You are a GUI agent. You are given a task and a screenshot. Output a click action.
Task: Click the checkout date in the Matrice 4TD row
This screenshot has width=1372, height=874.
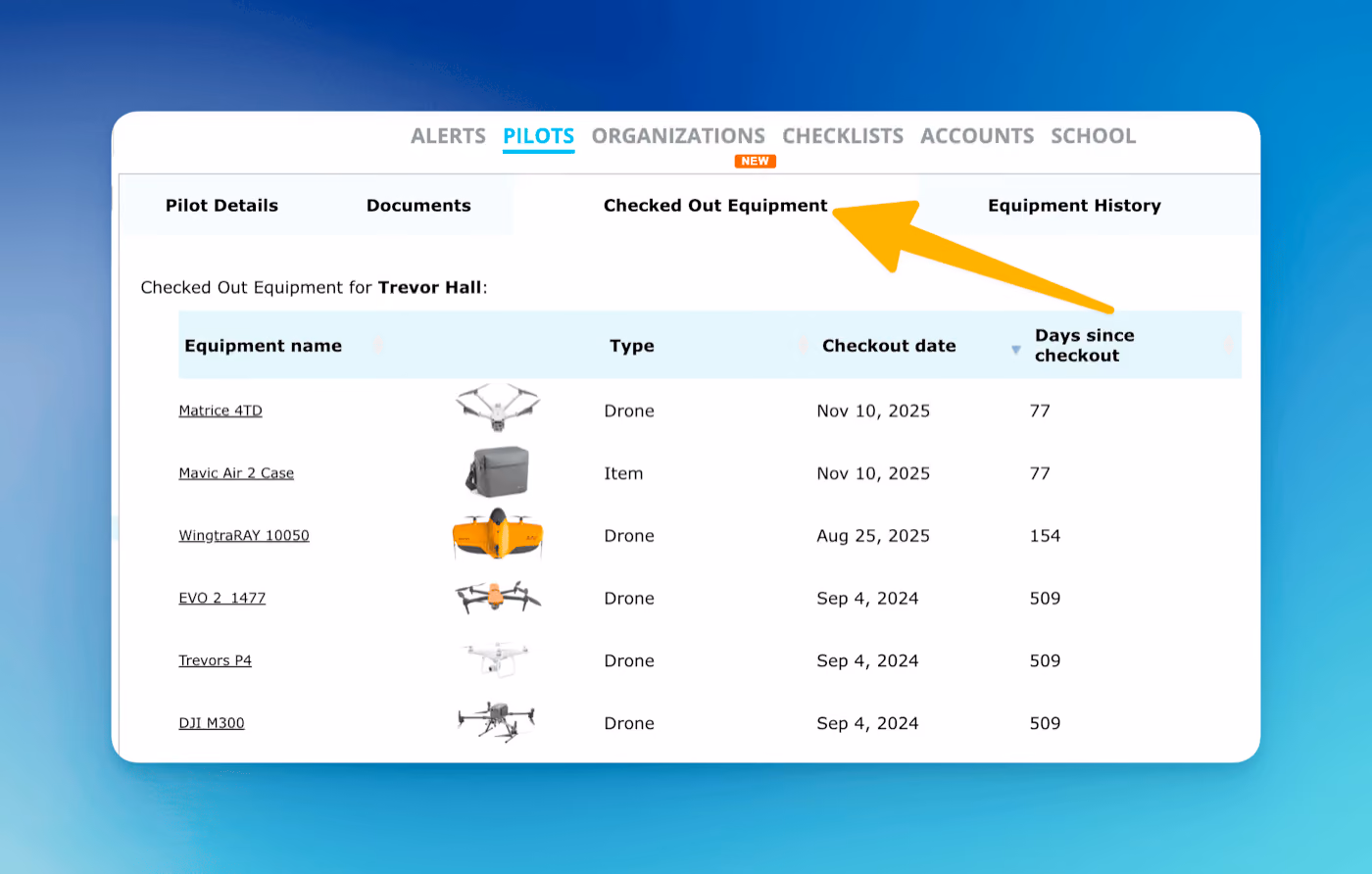click(x=873, y=411)
